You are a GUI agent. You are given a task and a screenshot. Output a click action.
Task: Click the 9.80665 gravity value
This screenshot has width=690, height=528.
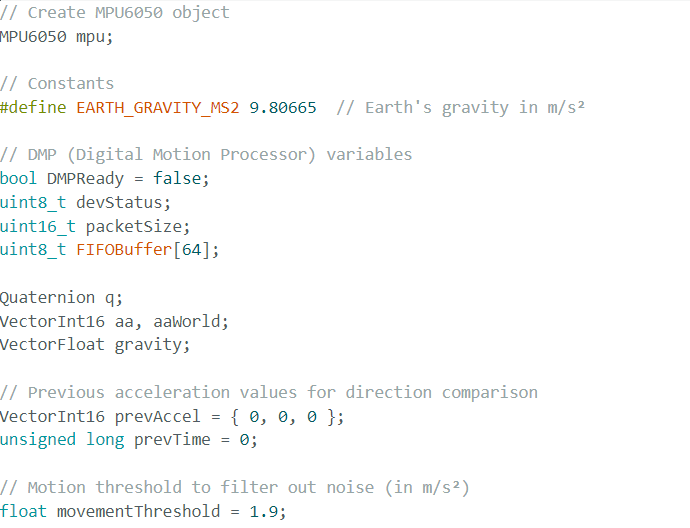282,107
